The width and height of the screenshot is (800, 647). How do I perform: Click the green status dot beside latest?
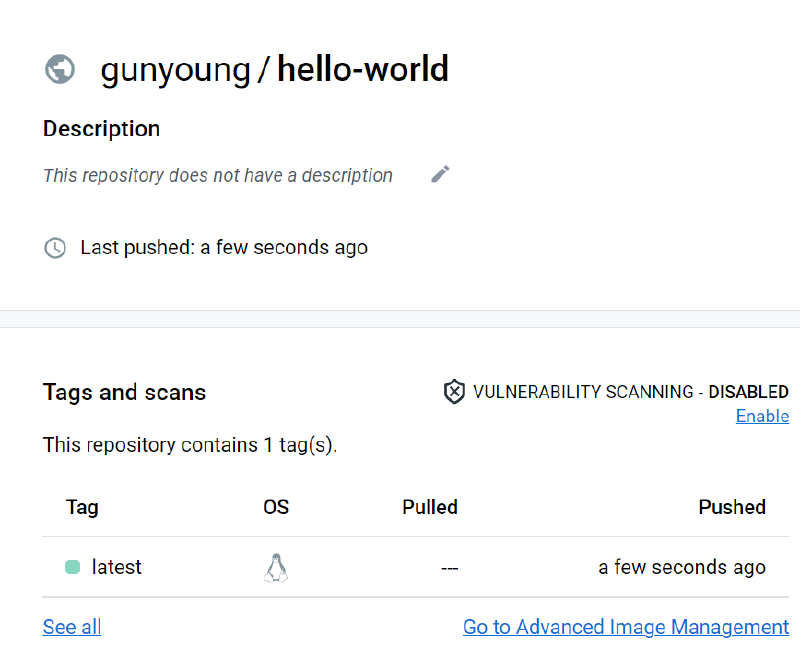pyautogui.click(x=72, y=567)
